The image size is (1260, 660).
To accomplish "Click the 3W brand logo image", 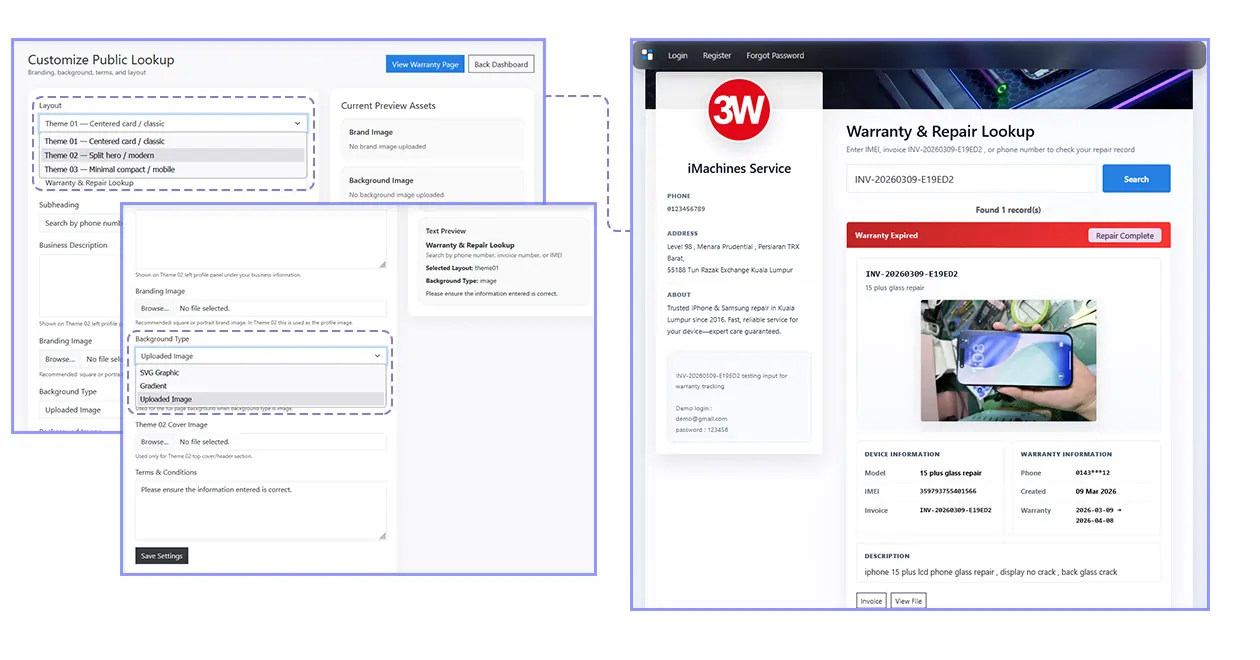I will click(x=738, y=111).
